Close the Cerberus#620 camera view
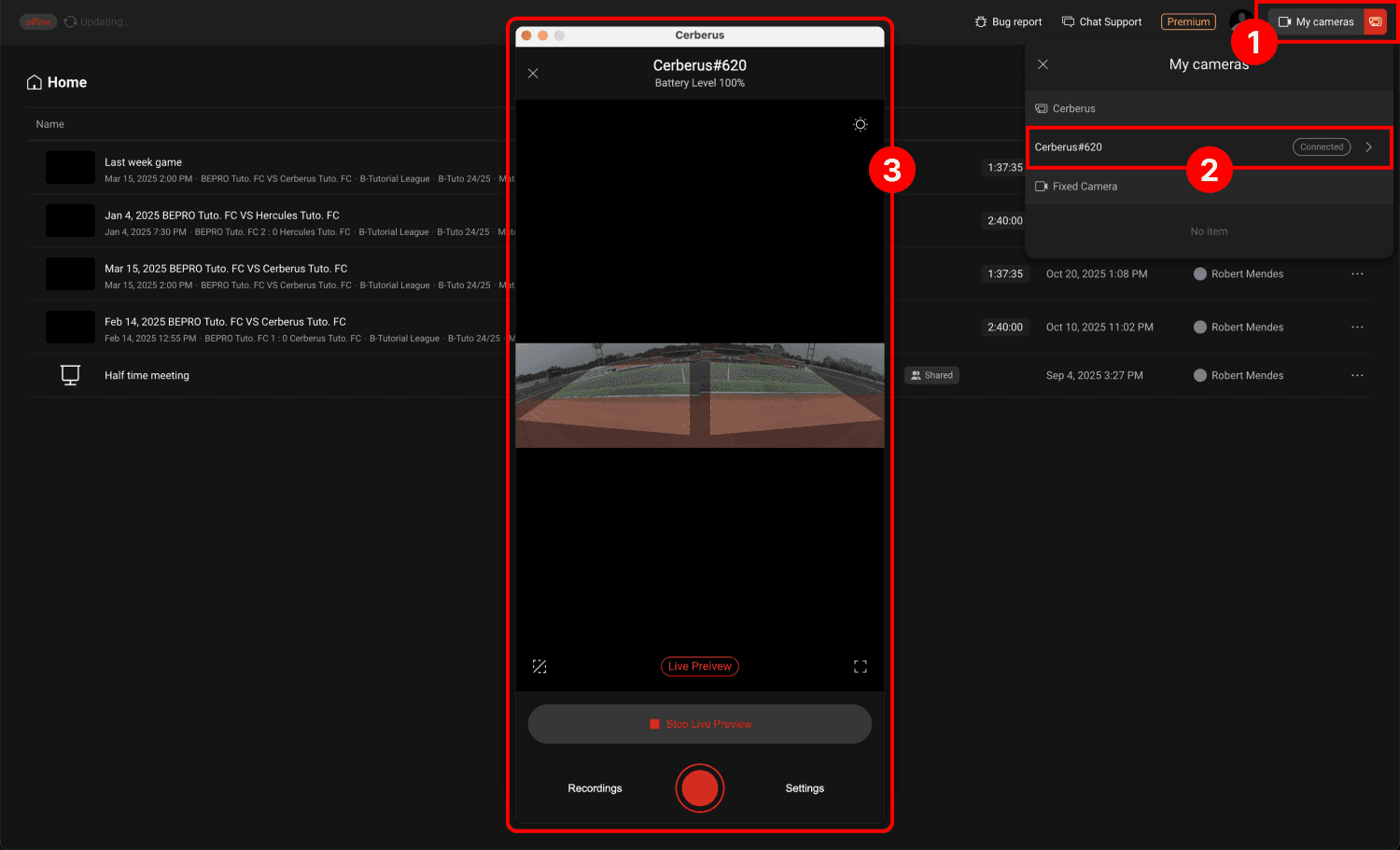1400x850 pixels. point(533,74)
